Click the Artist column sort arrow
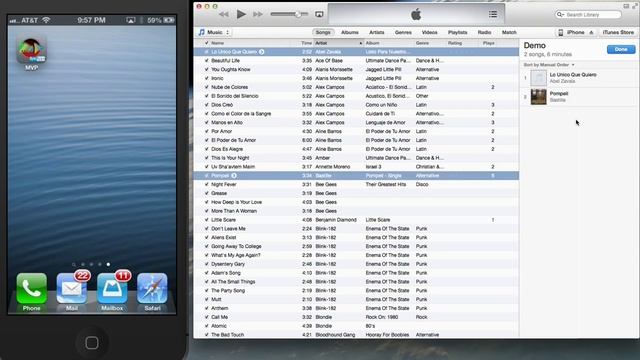 click(x=360, y=43)
